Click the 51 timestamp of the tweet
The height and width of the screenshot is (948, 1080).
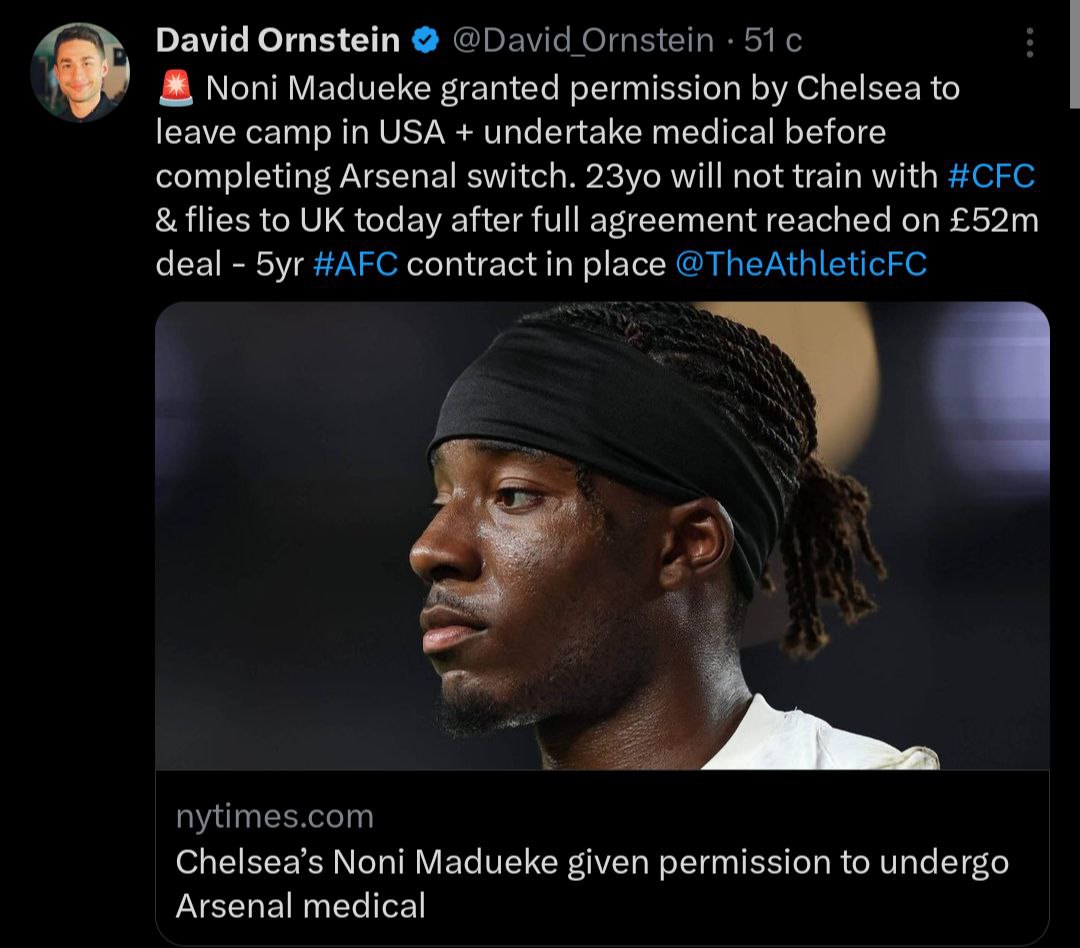pyautogui.click(x=773, y=41)
